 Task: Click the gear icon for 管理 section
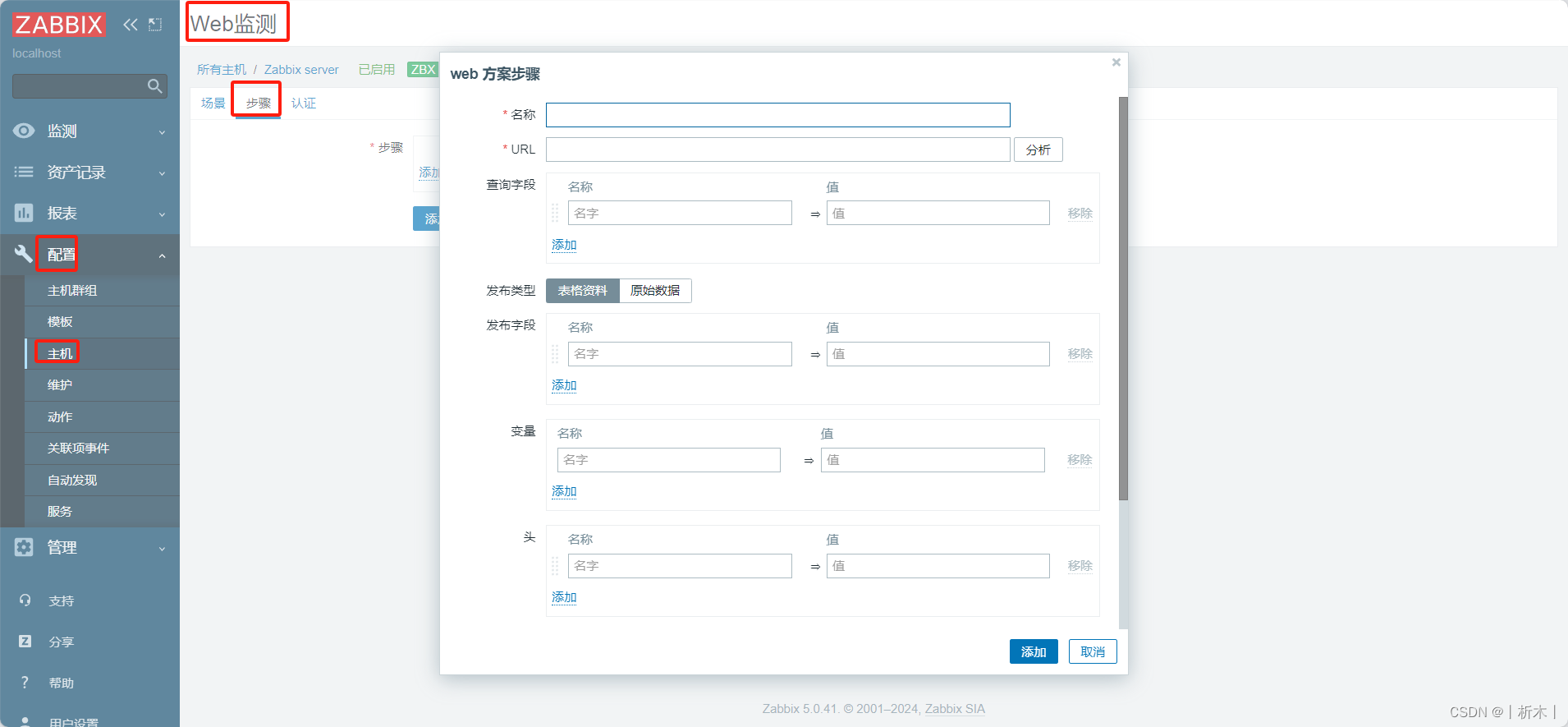pyautogui.click(x=24, y=547)
